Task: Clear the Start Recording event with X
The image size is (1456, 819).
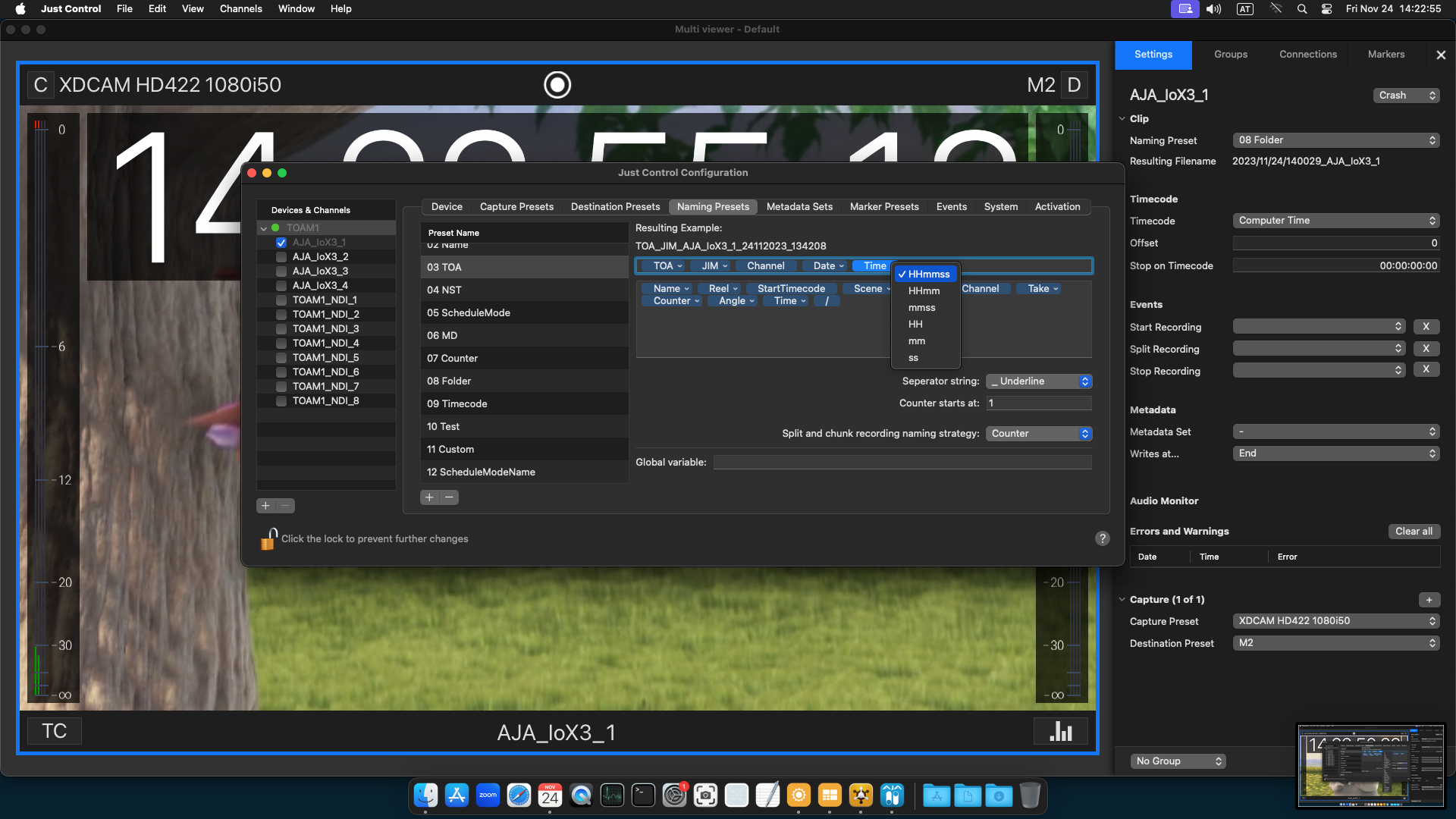Action: [x=1426, y=327]
